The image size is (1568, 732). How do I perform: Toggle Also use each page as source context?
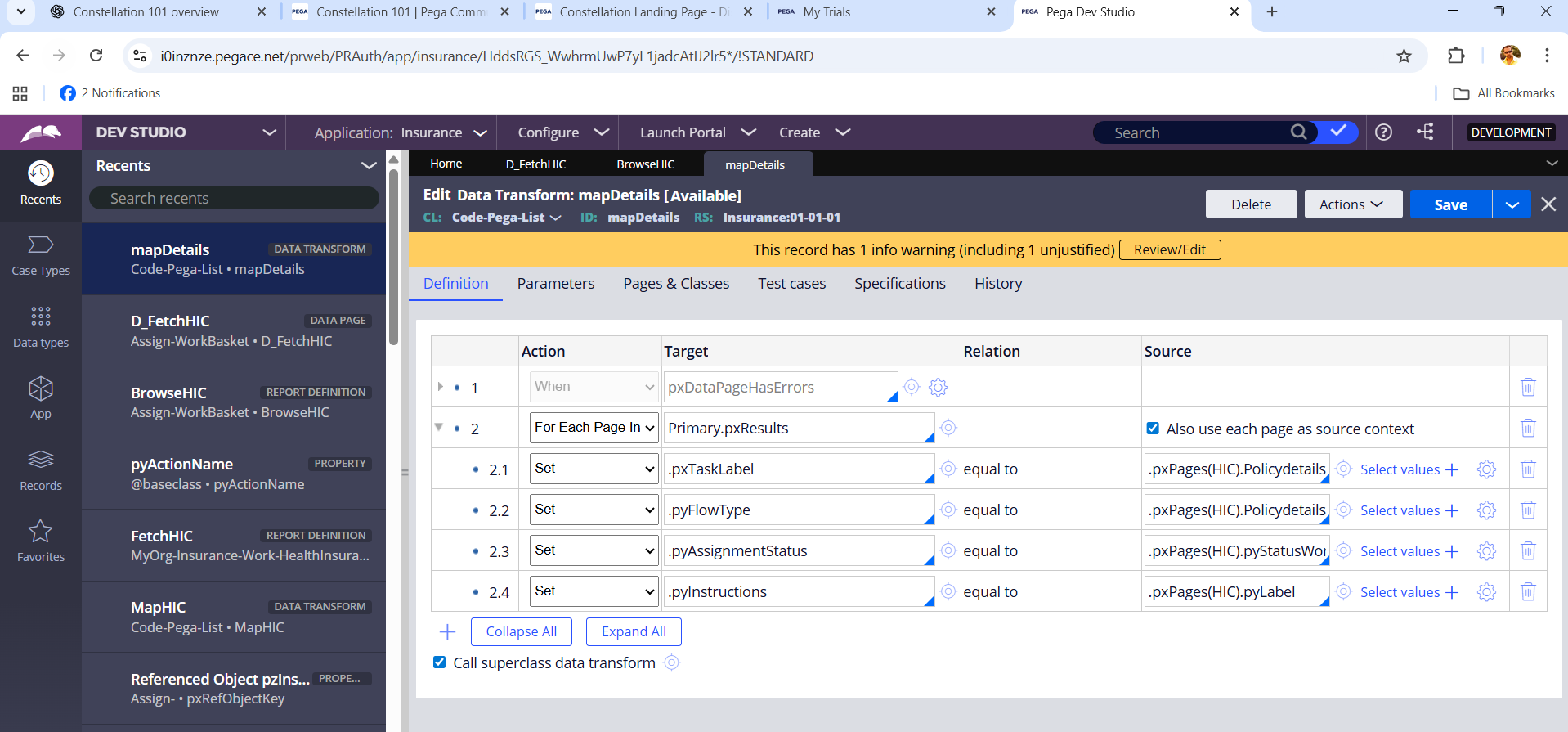point(1153,428)
